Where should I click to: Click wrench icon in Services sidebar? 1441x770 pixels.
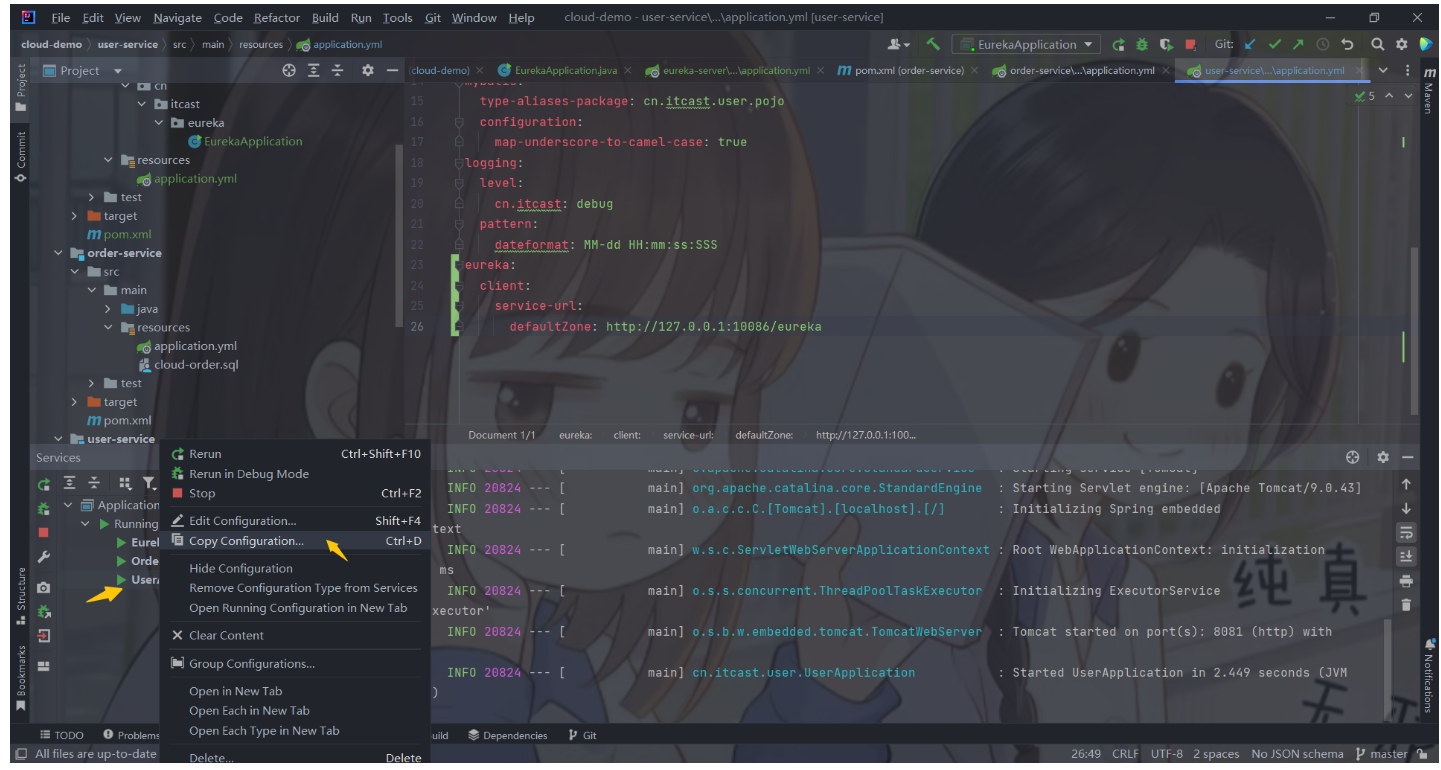(44, 557)
